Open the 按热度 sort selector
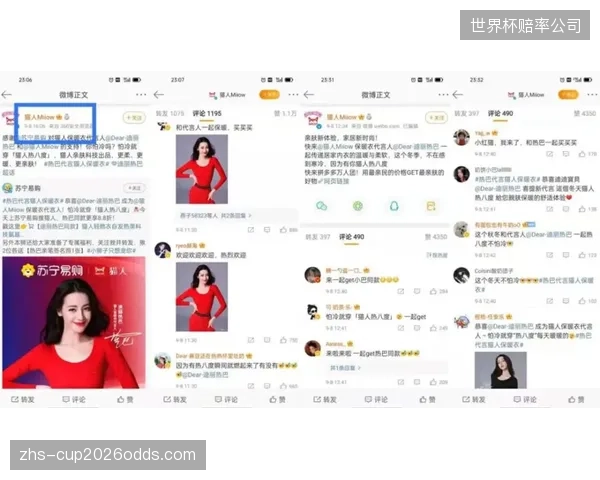 [x=437, y=255]
